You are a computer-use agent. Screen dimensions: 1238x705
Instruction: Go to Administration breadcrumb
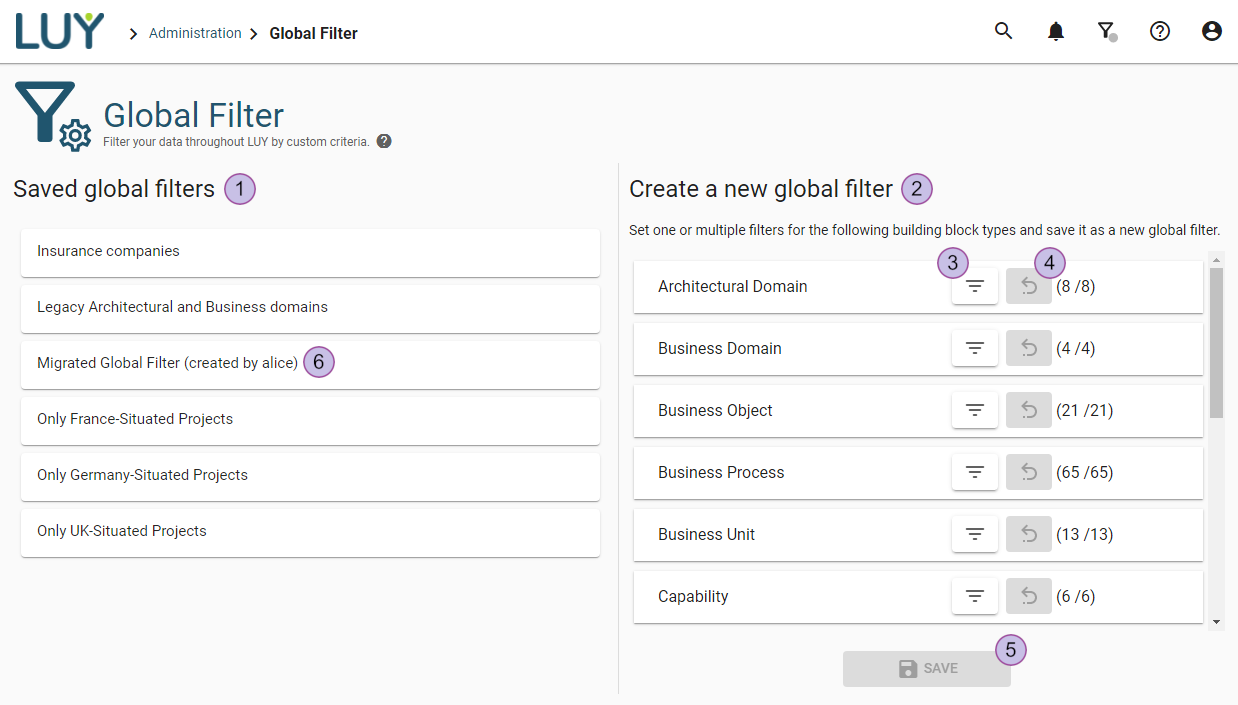(195, 33)
